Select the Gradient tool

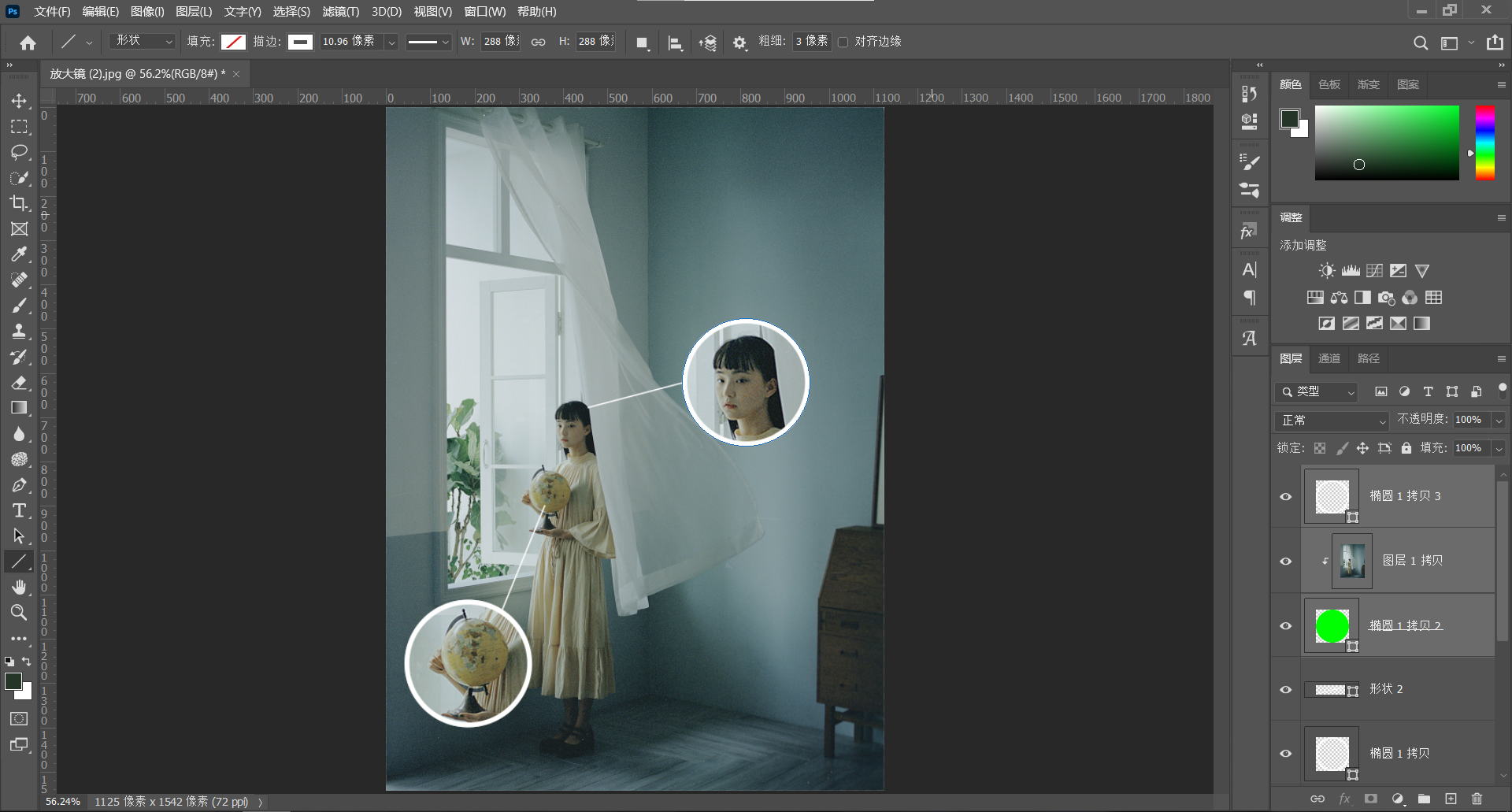coord(19,408)
